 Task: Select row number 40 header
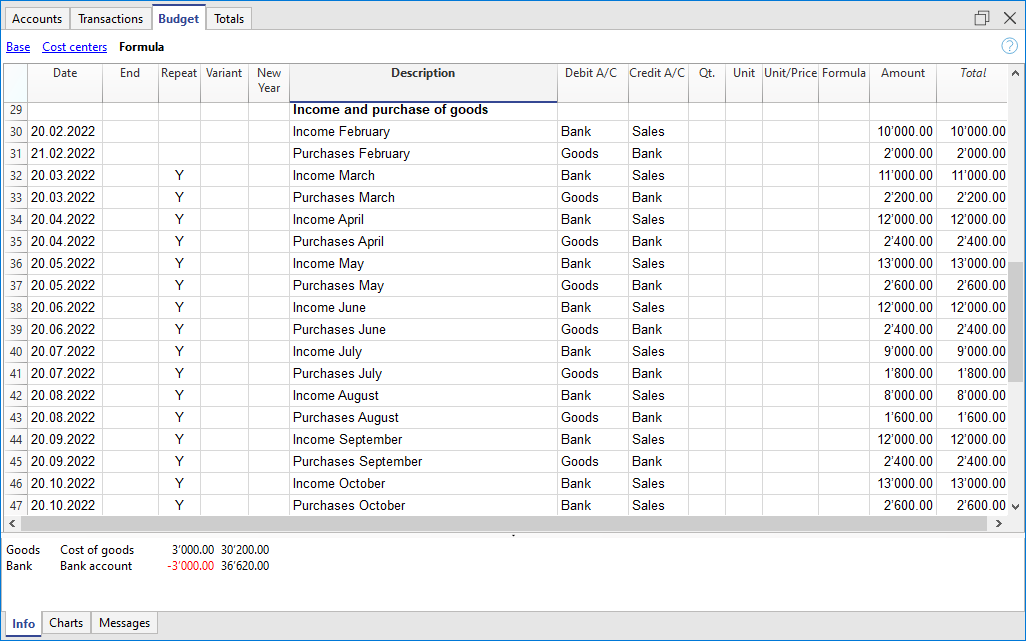[x=15, y=352]
